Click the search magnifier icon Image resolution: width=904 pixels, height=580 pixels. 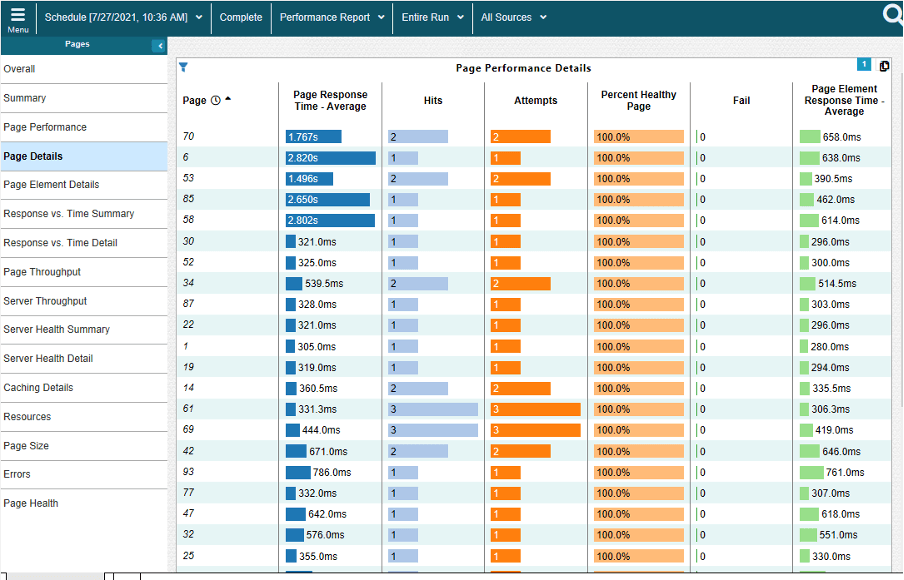tap(893, 15)
